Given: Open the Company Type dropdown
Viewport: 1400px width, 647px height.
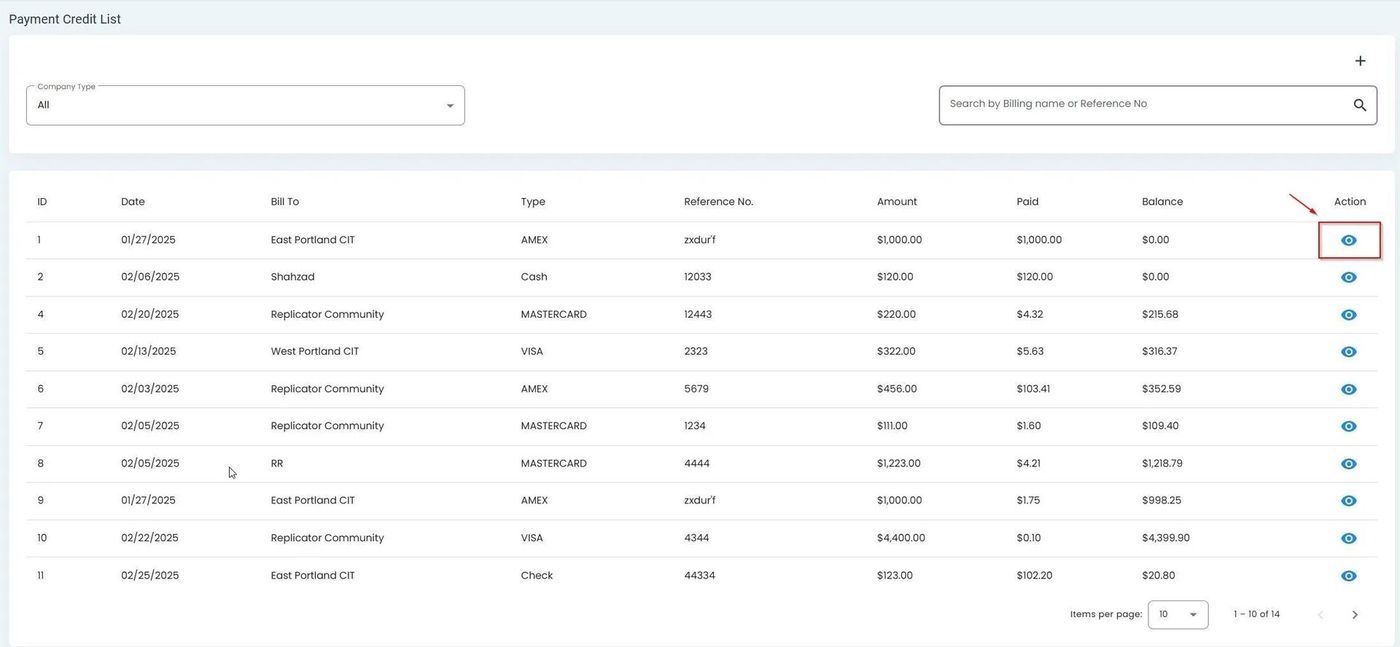Looking at the screenshot, I should tap(245, 105).
